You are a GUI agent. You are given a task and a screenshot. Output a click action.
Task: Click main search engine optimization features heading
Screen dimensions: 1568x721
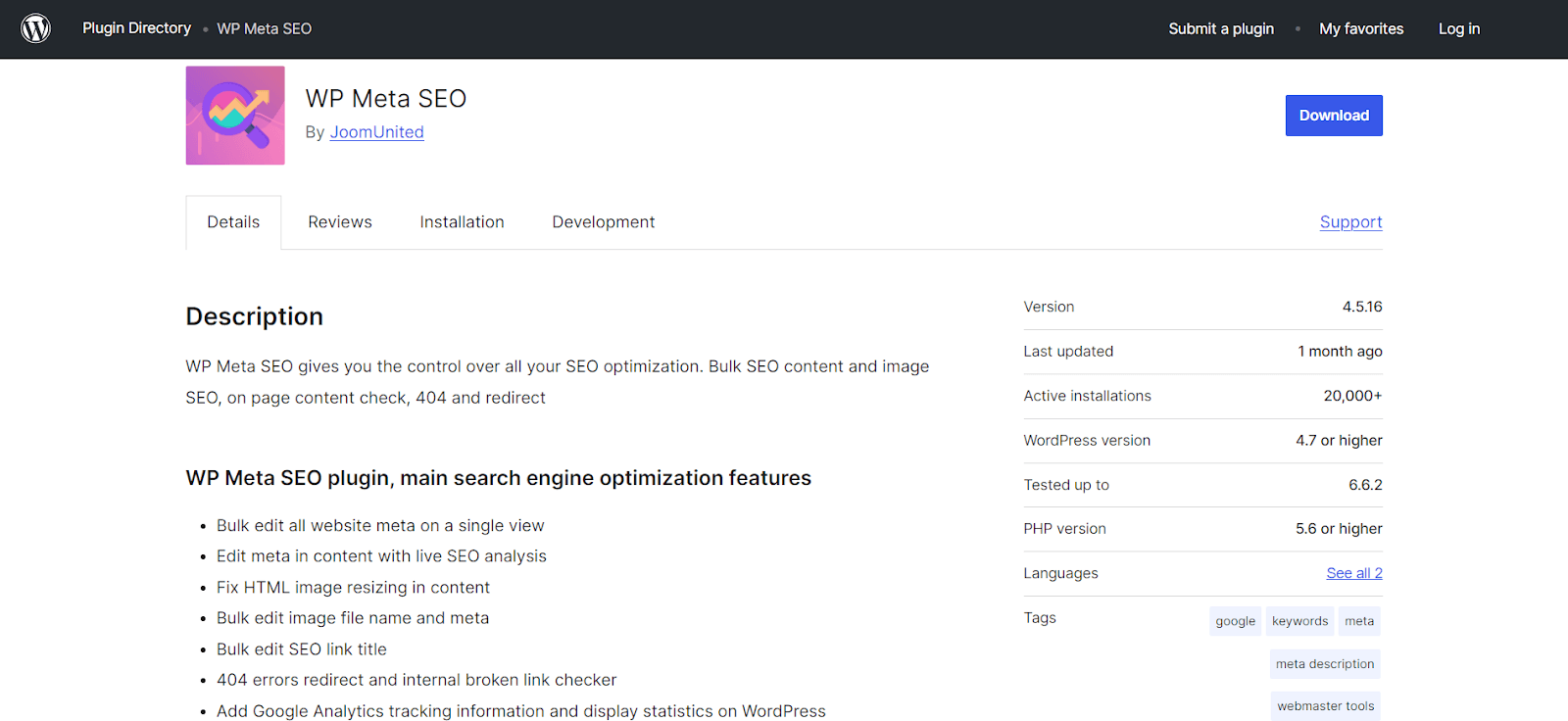(499, 478)
